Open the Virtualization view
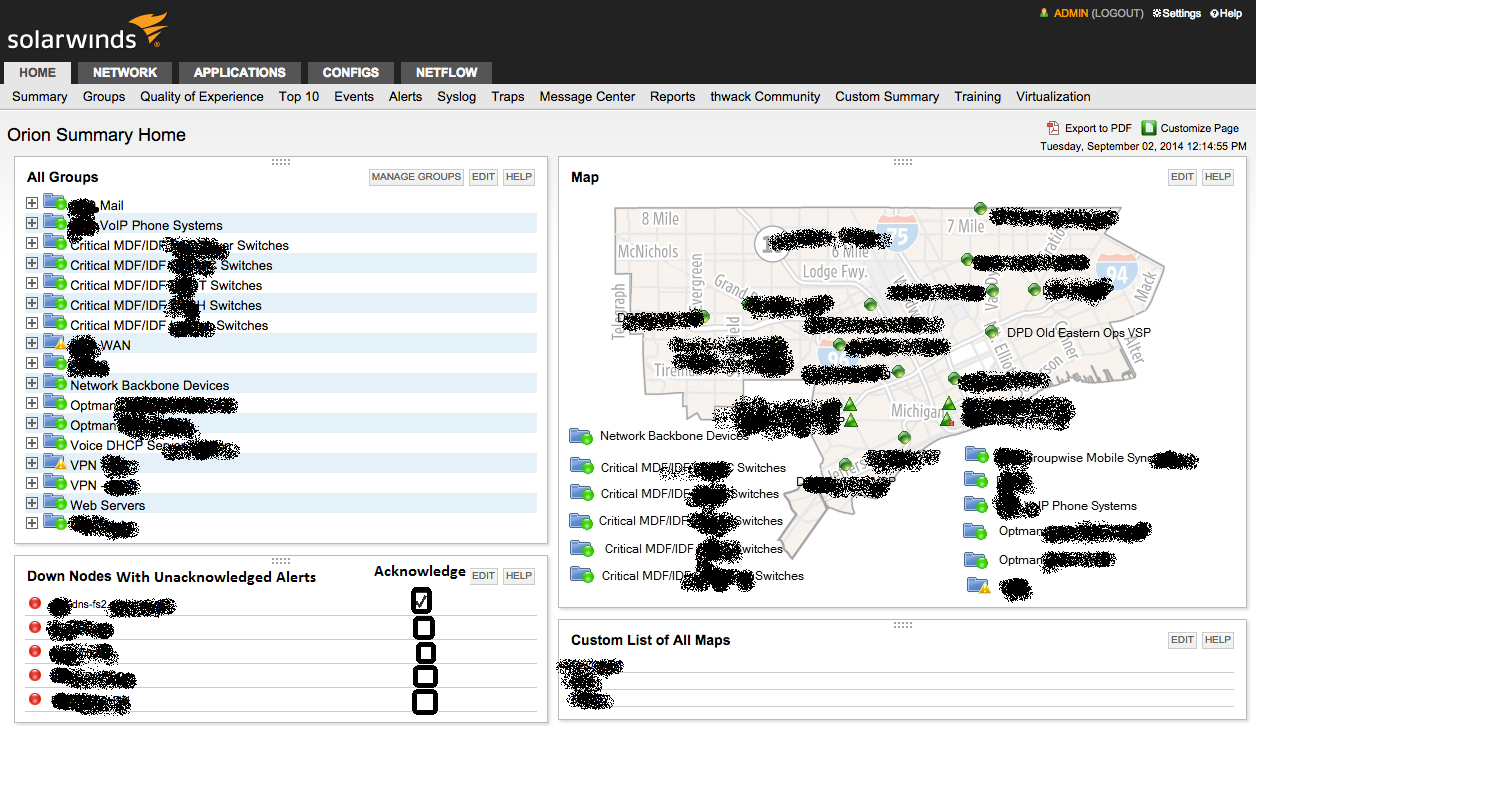Image resolution: width=1506 pixels, height=802 pixels. (x=1053, y=97)
